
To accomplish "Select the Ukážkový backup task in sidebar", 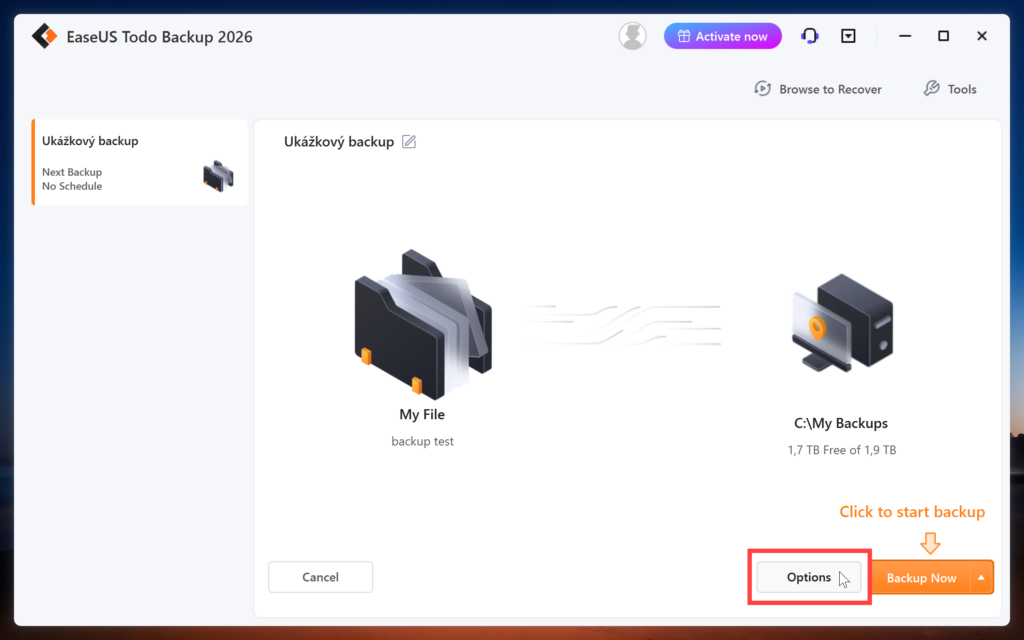I will point(140,163).
